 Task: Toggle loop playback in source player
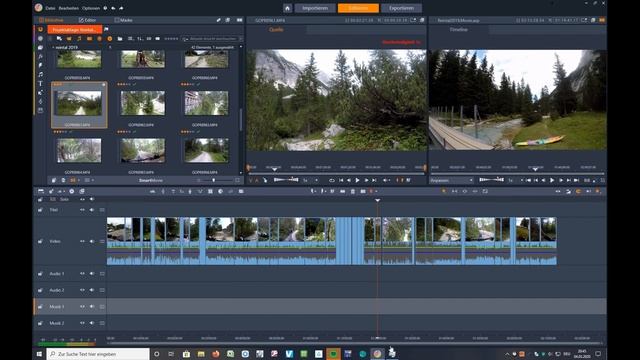coord(331,180)
